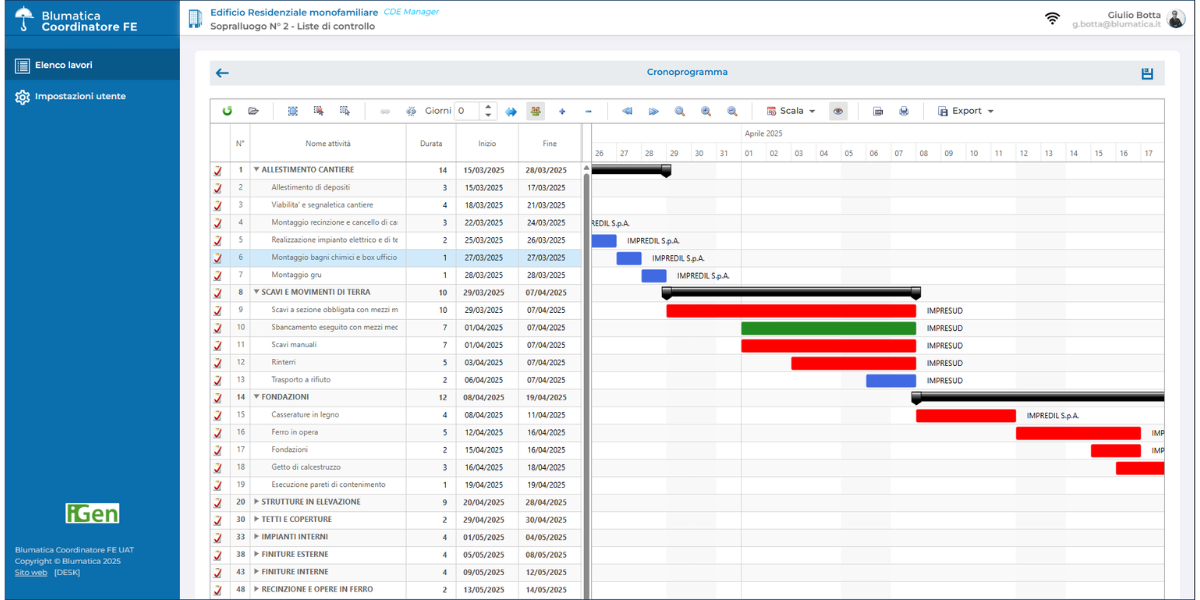Click the printer icon in toolbar

point(903,111)
